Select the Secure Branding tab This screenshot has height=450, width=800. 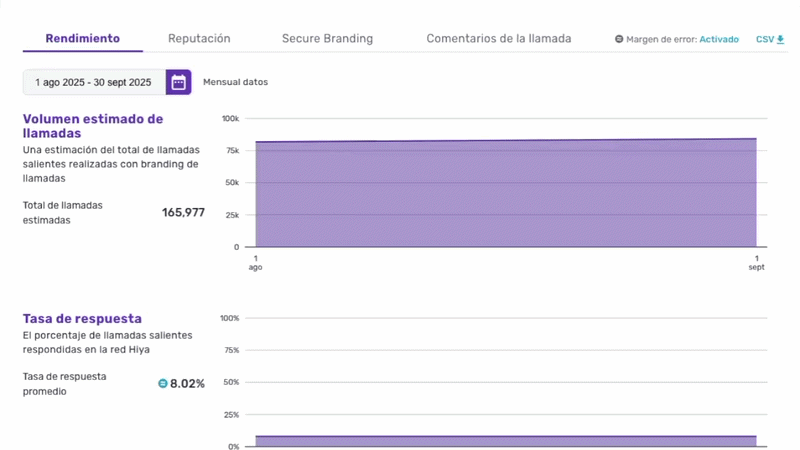[x=327, y=39]
